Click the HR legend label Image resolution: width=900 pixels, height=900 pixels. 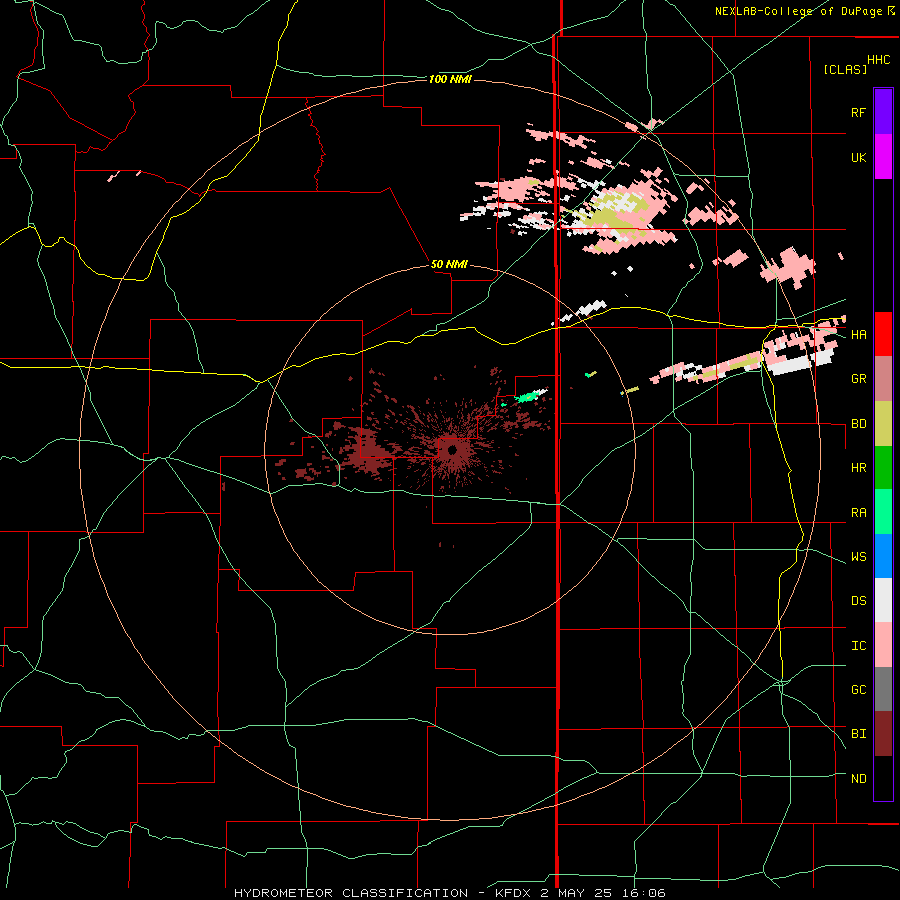pyautogui.click(x=858, y=468)
